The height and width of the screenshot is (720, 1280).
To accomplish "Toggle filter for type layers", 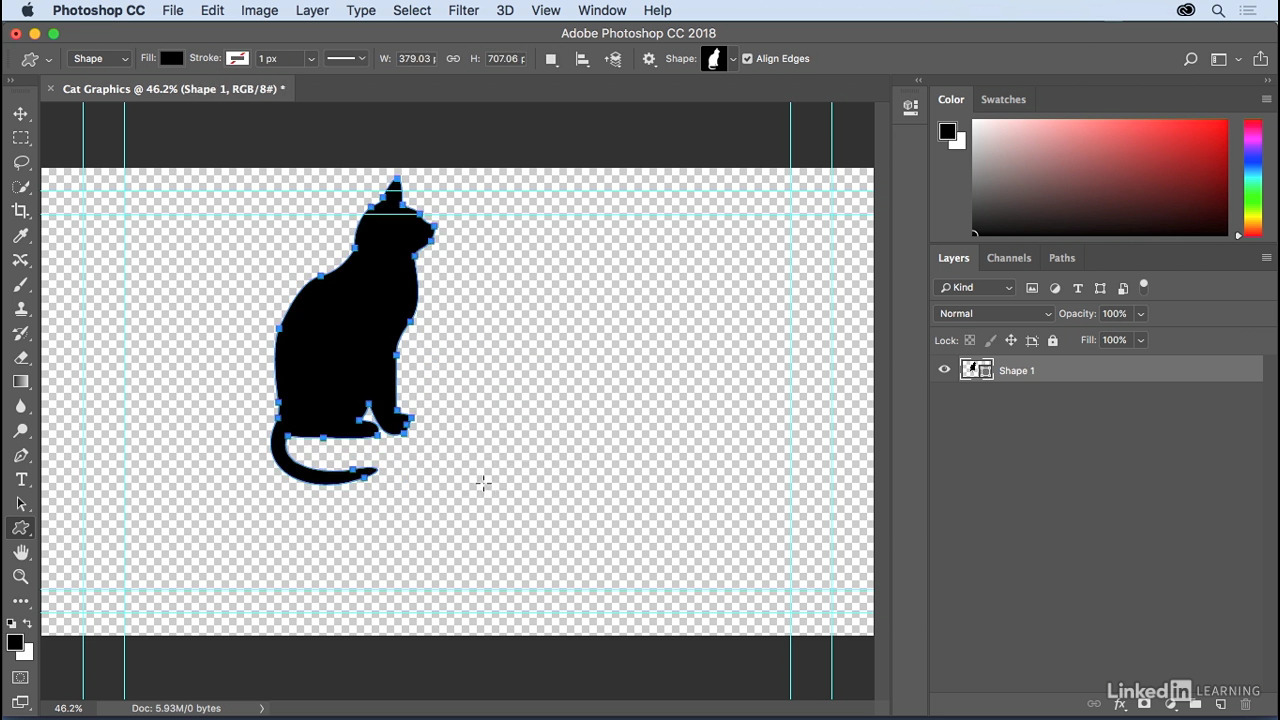I will click(1078, 288).
